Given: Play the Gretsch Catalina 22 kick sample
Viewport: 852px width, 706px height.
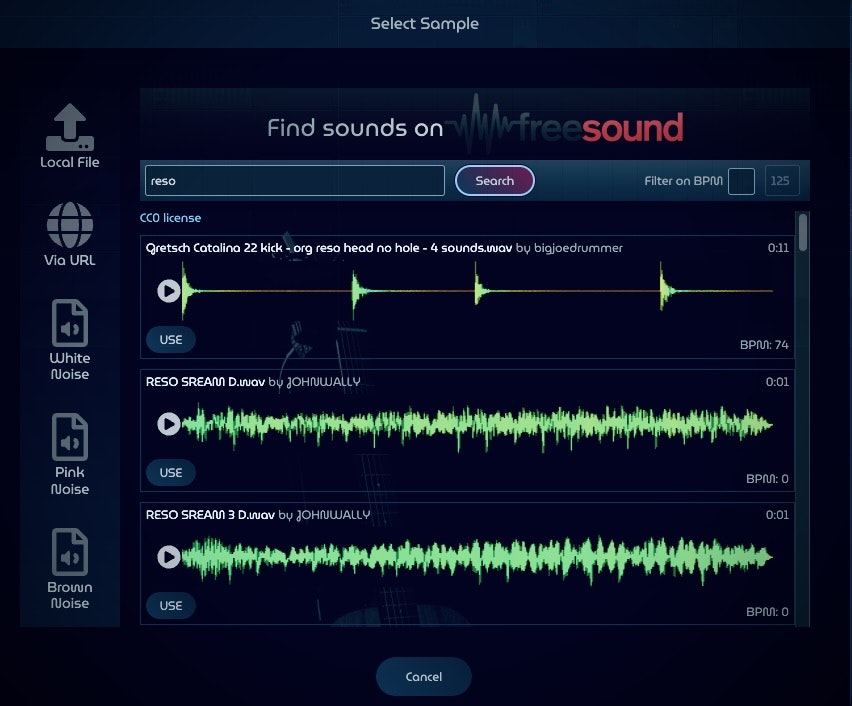Looking at the screenshot, I should 168,291.
